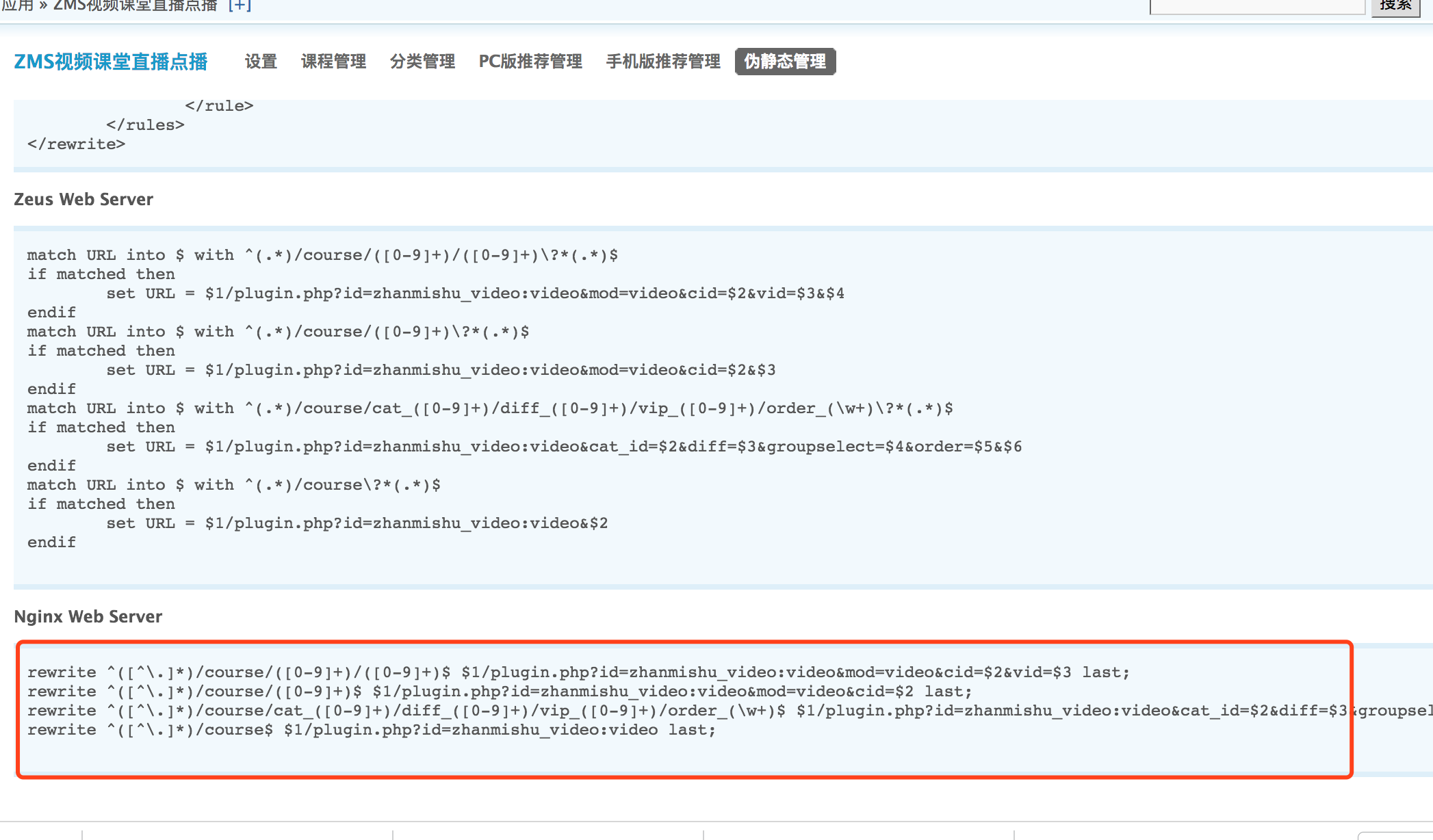1433x840 pixels.
Task: Open 分类管理 tab
Action: coord(422,62)
